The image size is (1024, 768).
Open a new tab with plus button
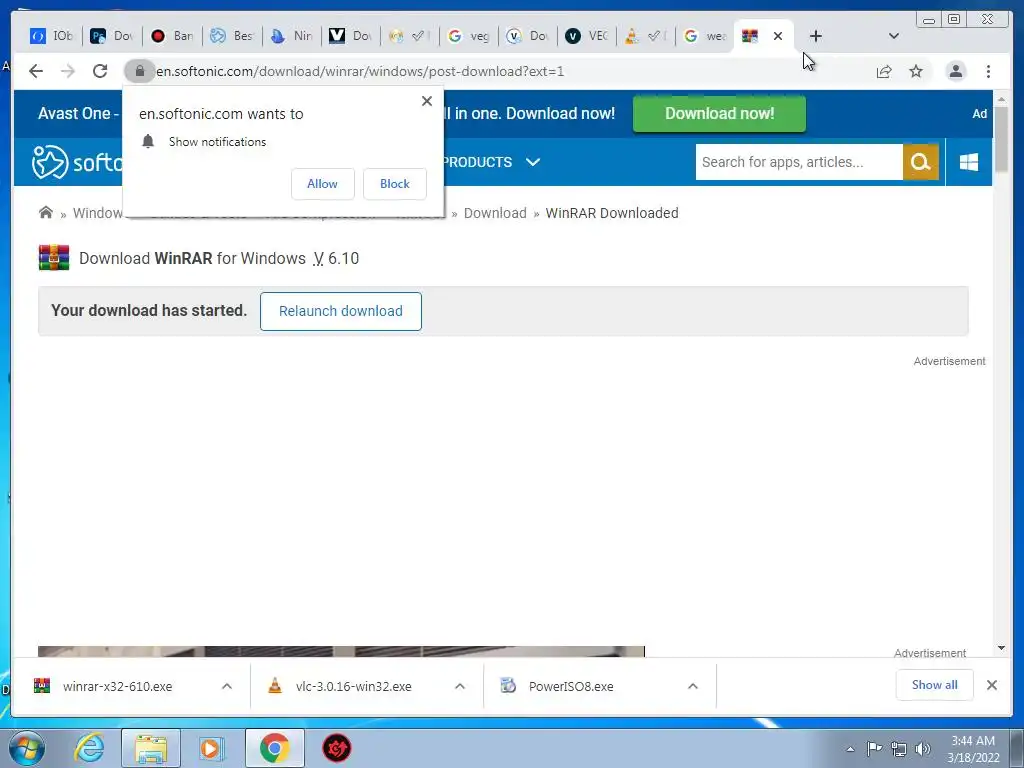(x=816, y=36)
